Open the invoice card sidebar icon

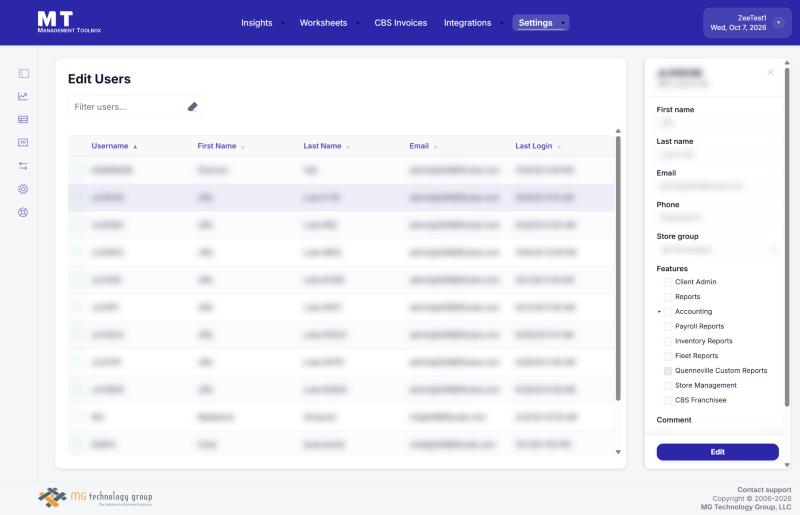pos(23,142)
